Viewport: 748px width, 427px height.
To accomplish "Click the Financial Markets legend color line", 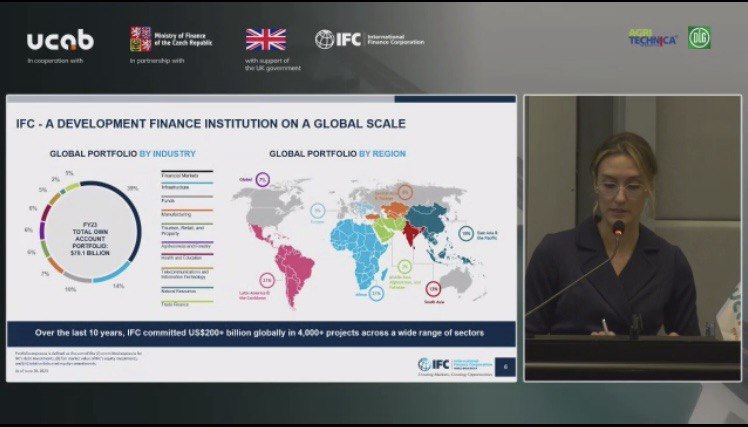I will [187, 171].
